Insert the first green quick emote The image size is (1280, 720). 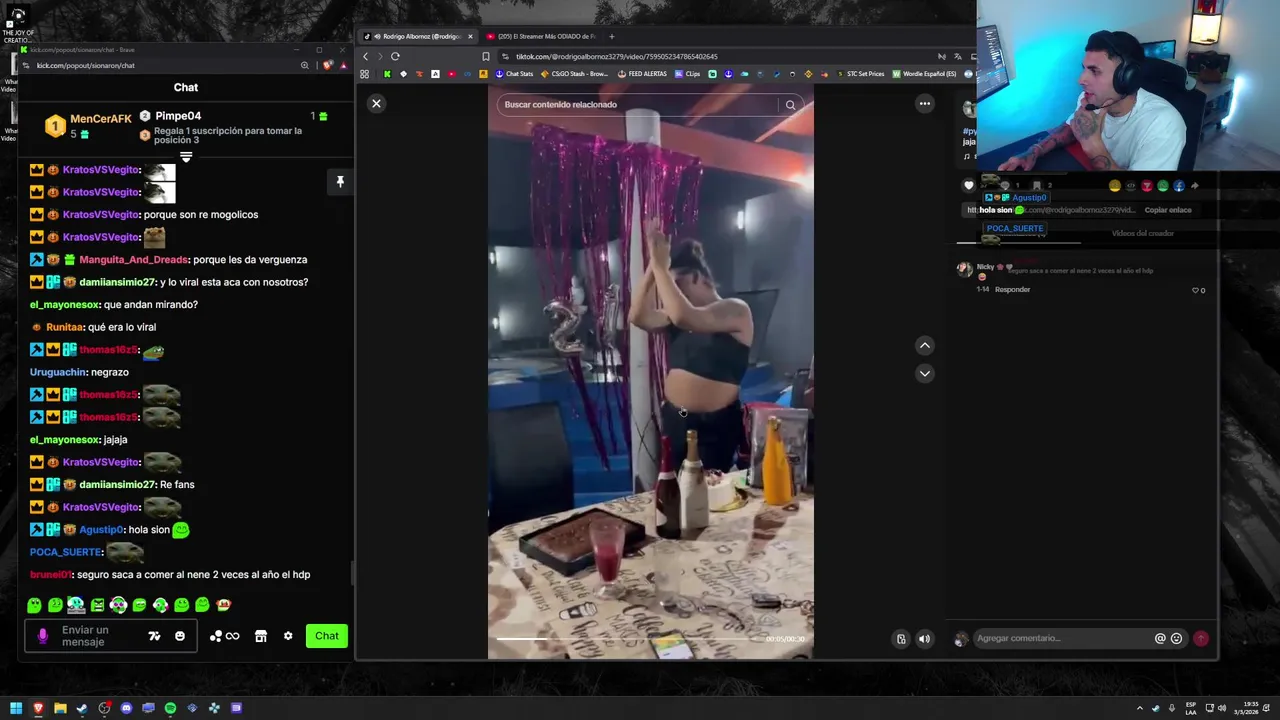coord(34,605)
